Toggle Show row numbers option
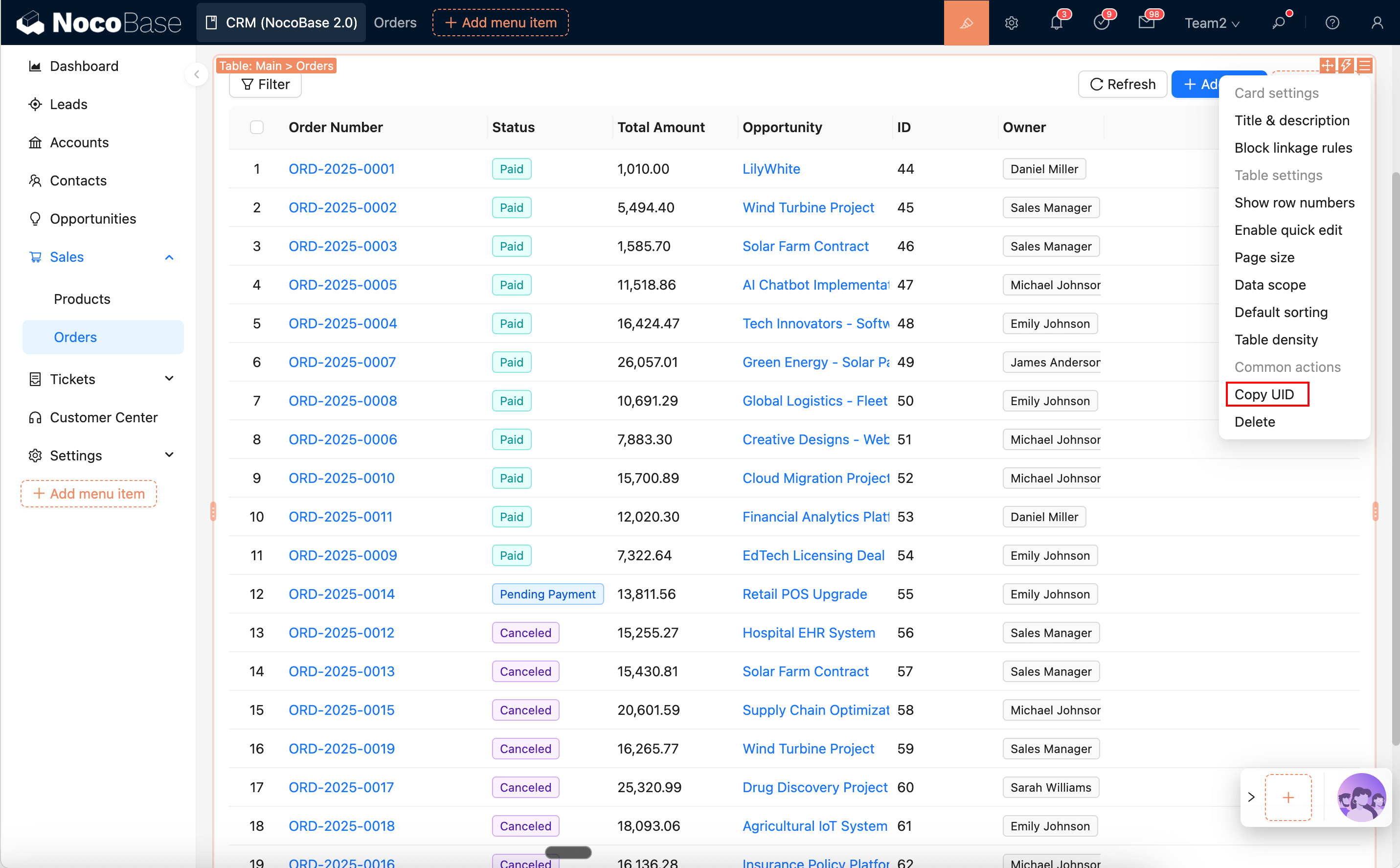 click(x=1294, y=203)
